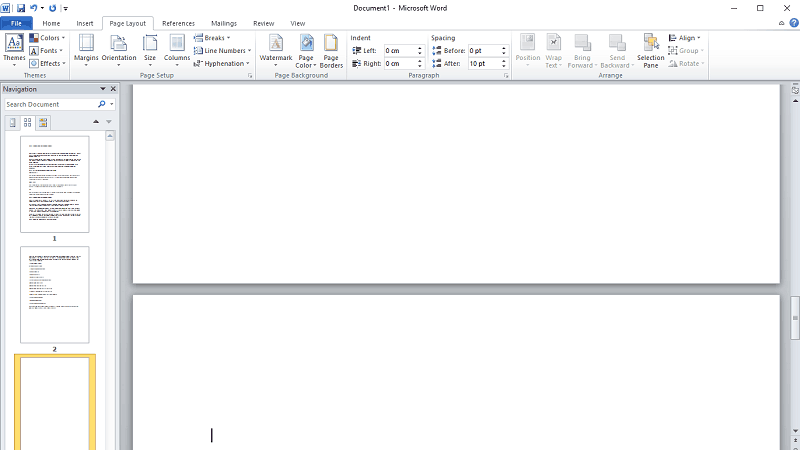Switch to the References tab

point(178,23)
